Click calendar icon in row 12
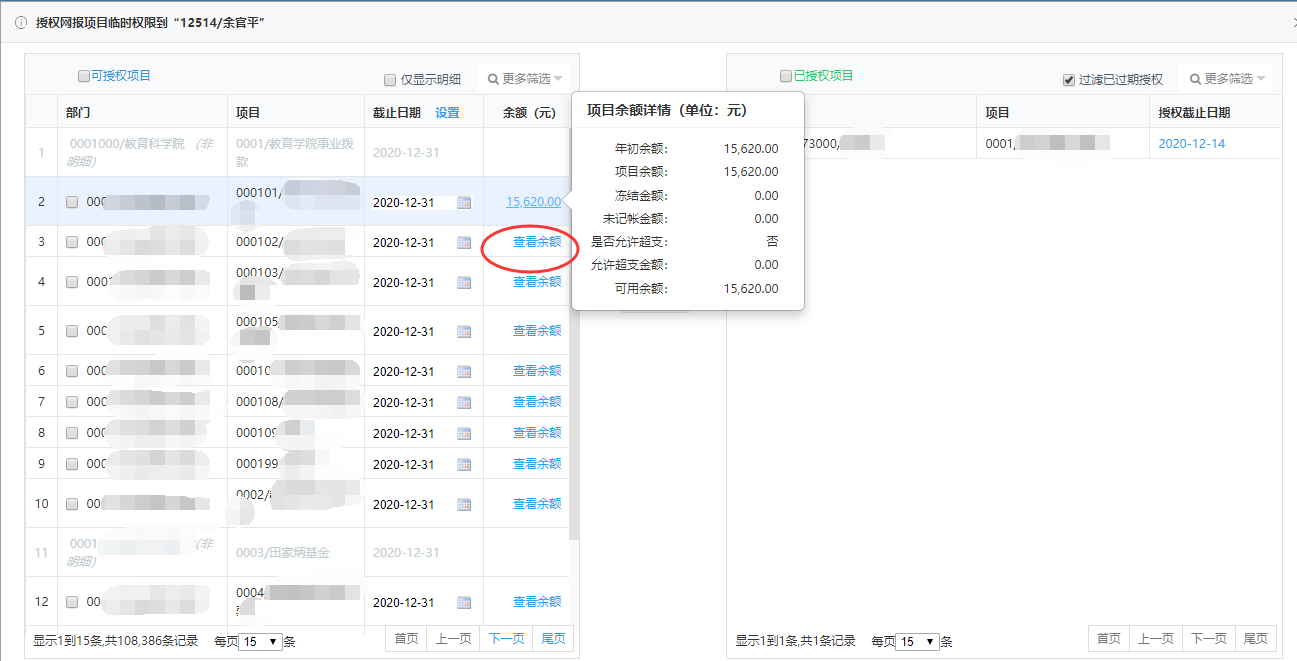 click(x=464, y=603)
